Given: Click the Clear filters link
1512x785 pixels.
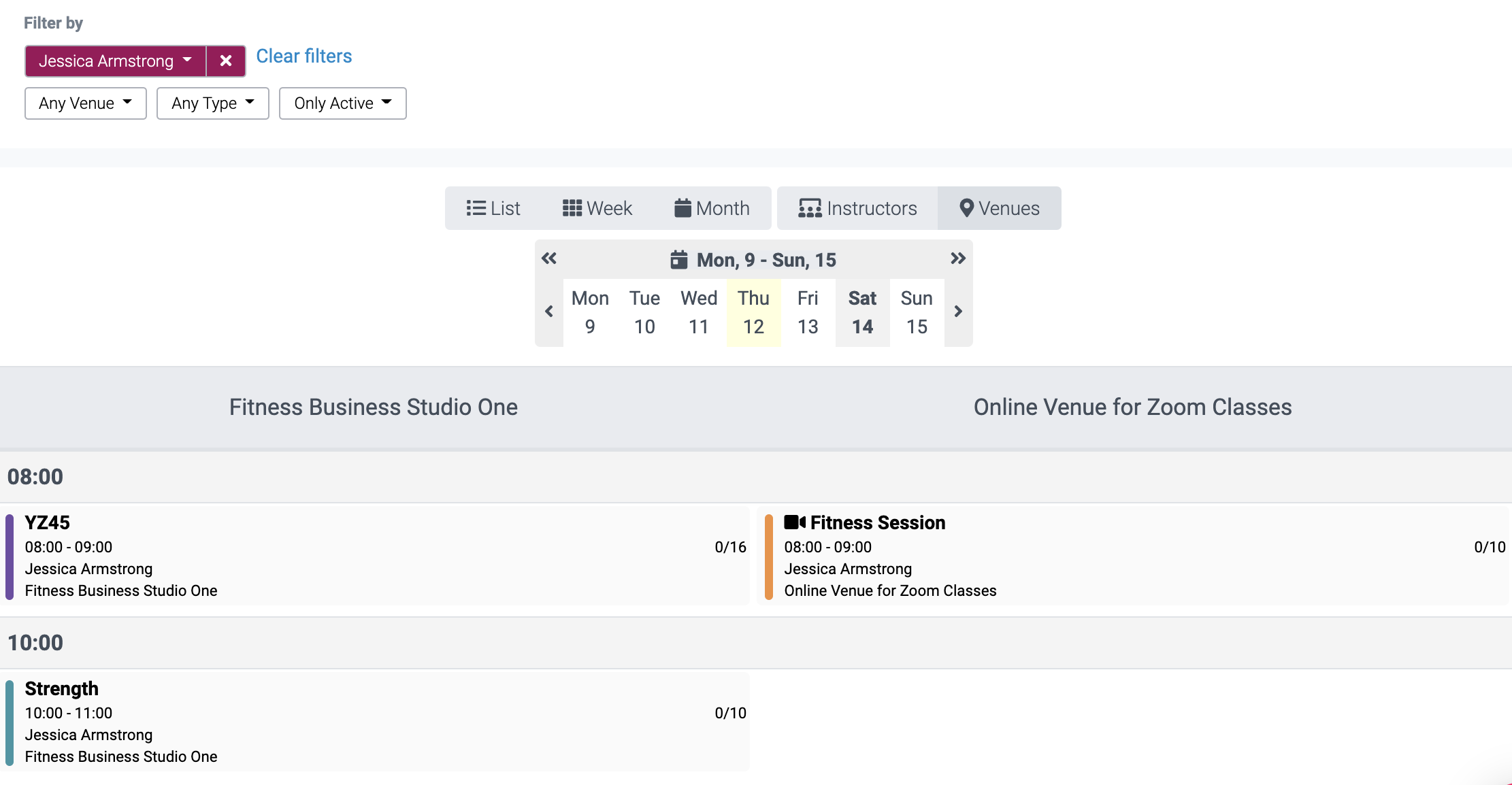Looking at the screenshot, I should pyautogui.click(x=303, y=56).
